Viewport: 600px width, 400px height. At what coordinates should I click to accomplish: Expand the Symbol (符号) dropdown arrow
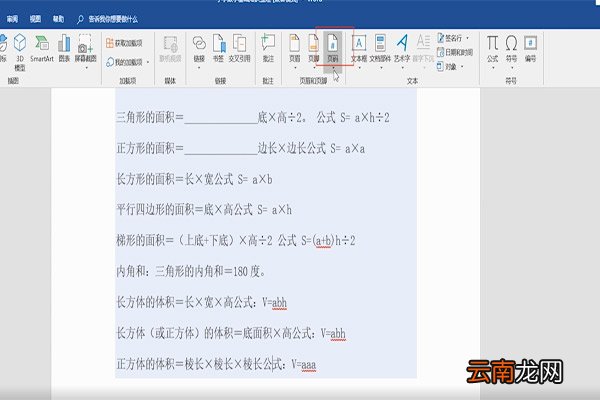click(512, 68)
